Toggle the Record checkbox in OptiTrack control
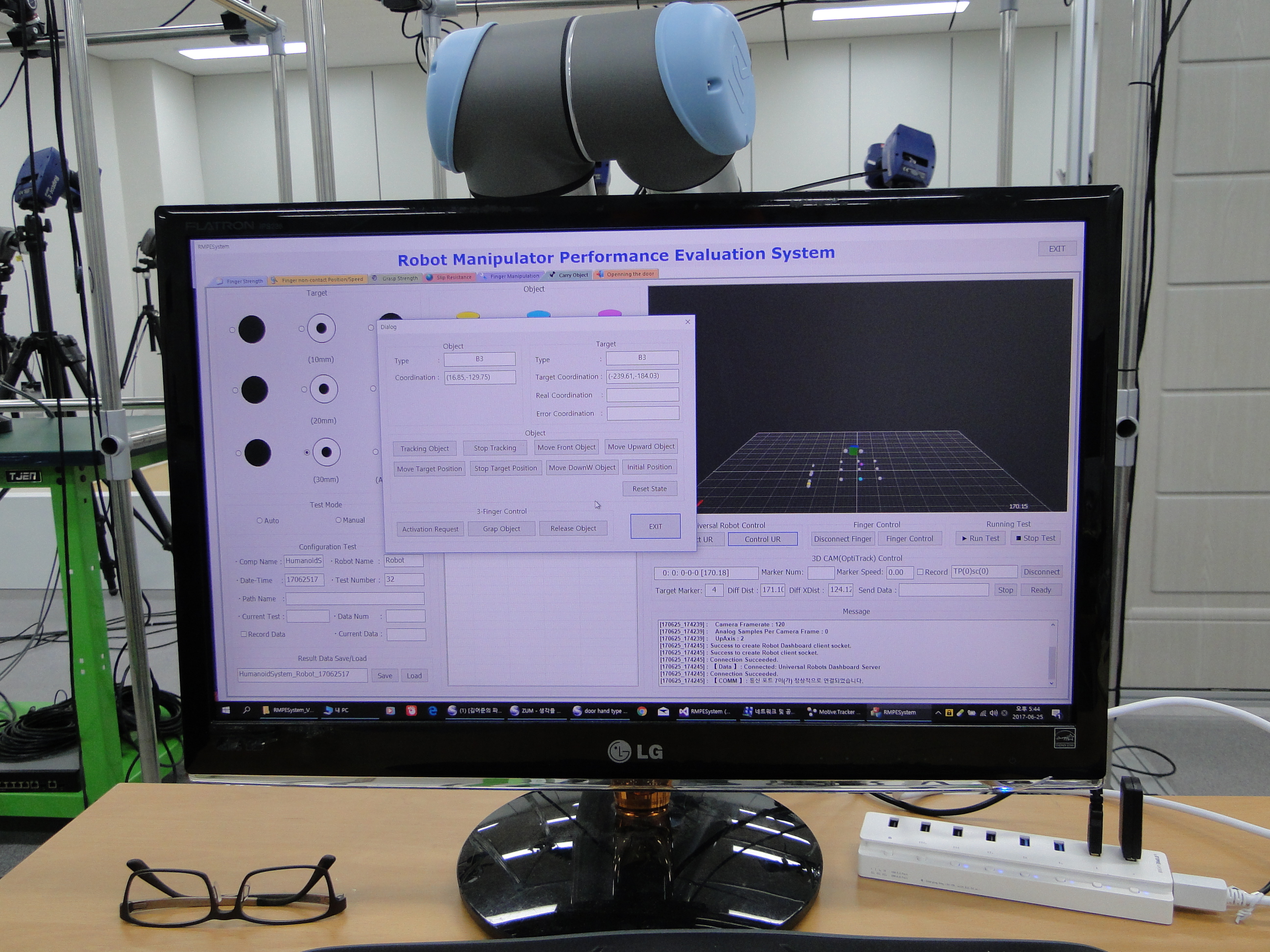1270x952 pixels. coord(920,572)
